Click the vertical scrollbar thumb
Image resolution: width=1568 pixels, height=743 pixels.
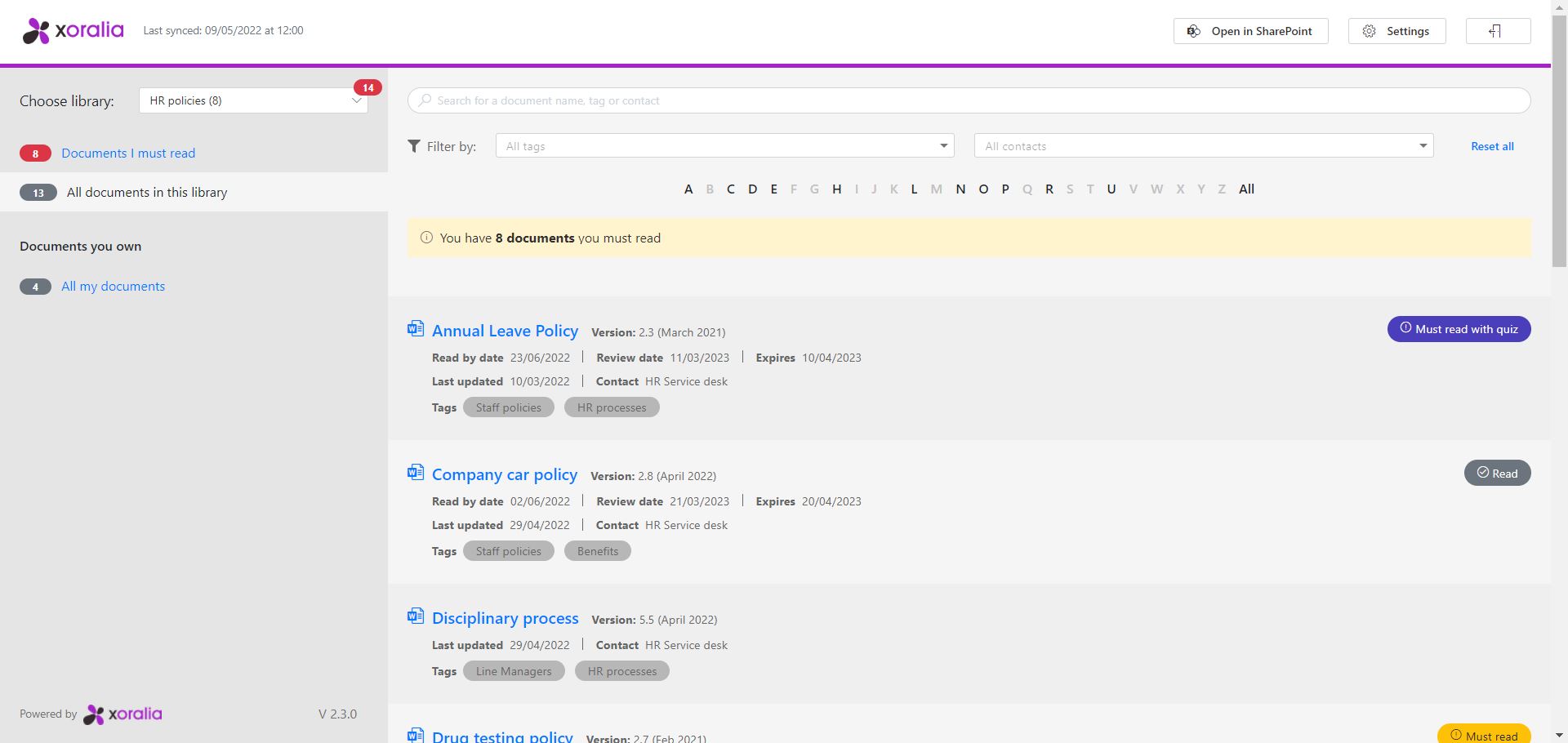click(1559, 140)
